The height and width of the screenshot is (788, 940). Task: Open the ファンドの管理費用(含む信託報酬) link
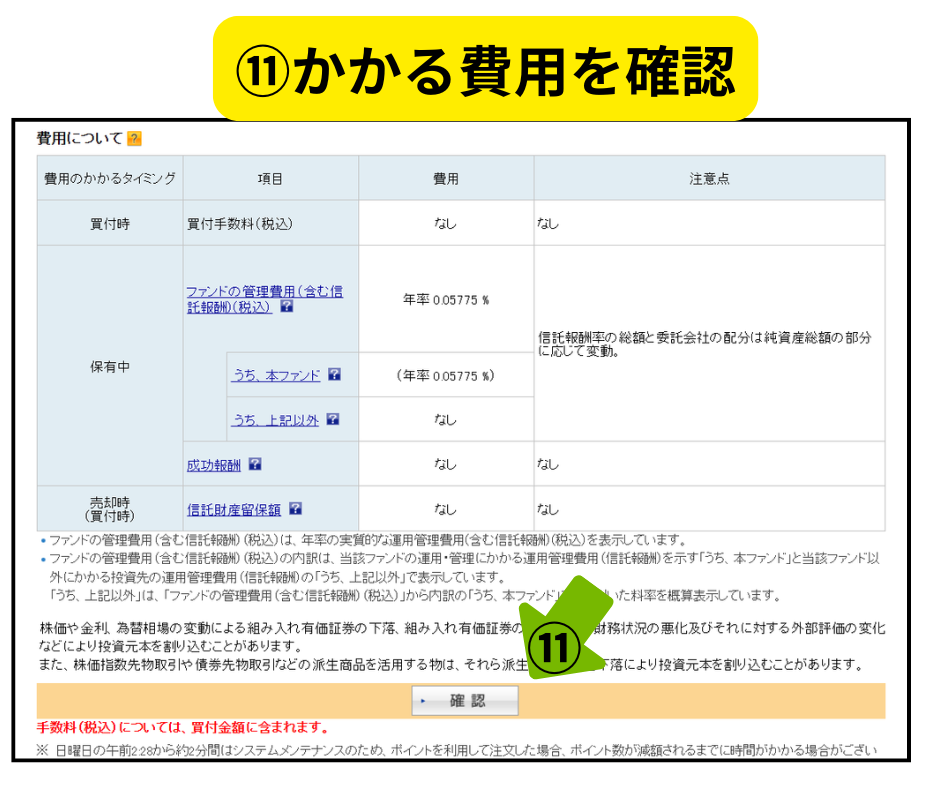point(264,299)
